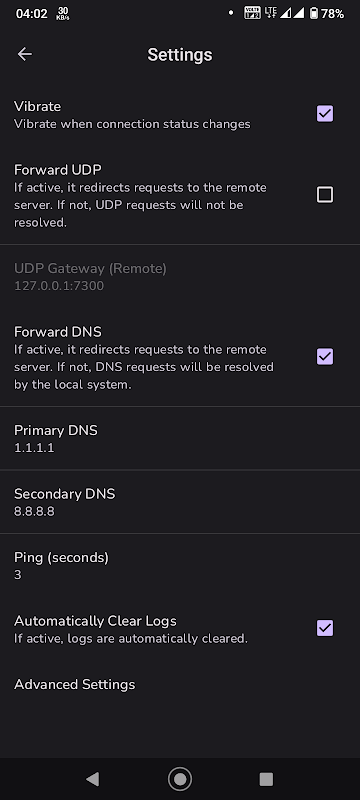The width and height of the screenshot is (360, 800).
Task: Tap the battery icon in status bar
Action: 314,13
